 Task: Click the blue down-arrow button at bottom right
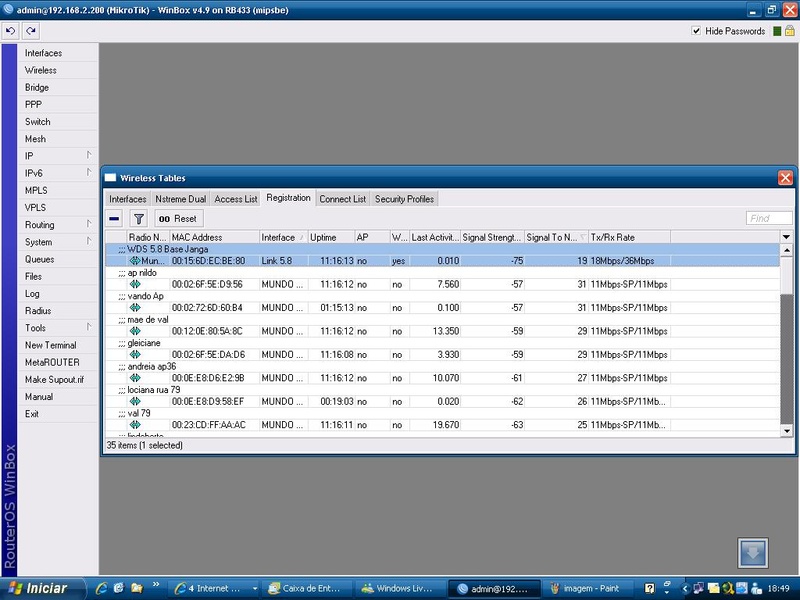click(x=753, y=553)
